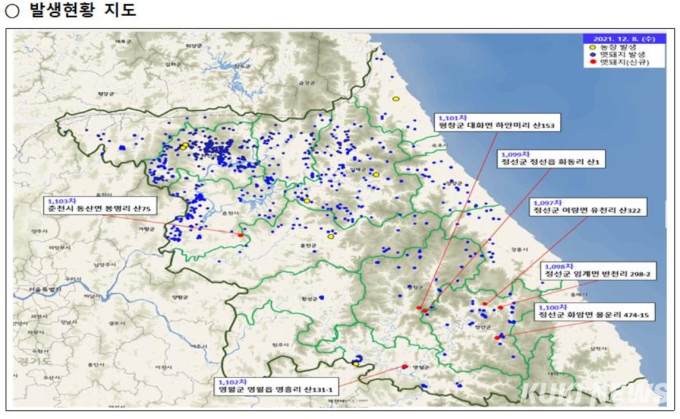The image size is (680, 419).
Task: Click the 영월군 map label
Action: pos(421,367)
